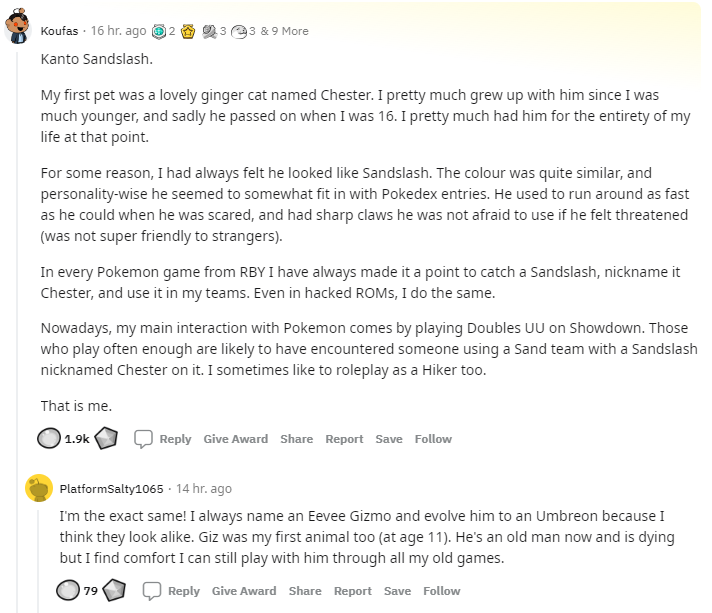Upvote PlatformSalty1065's Eevee comment
This screenshot has width=712, height=613.
coord(68,591)
